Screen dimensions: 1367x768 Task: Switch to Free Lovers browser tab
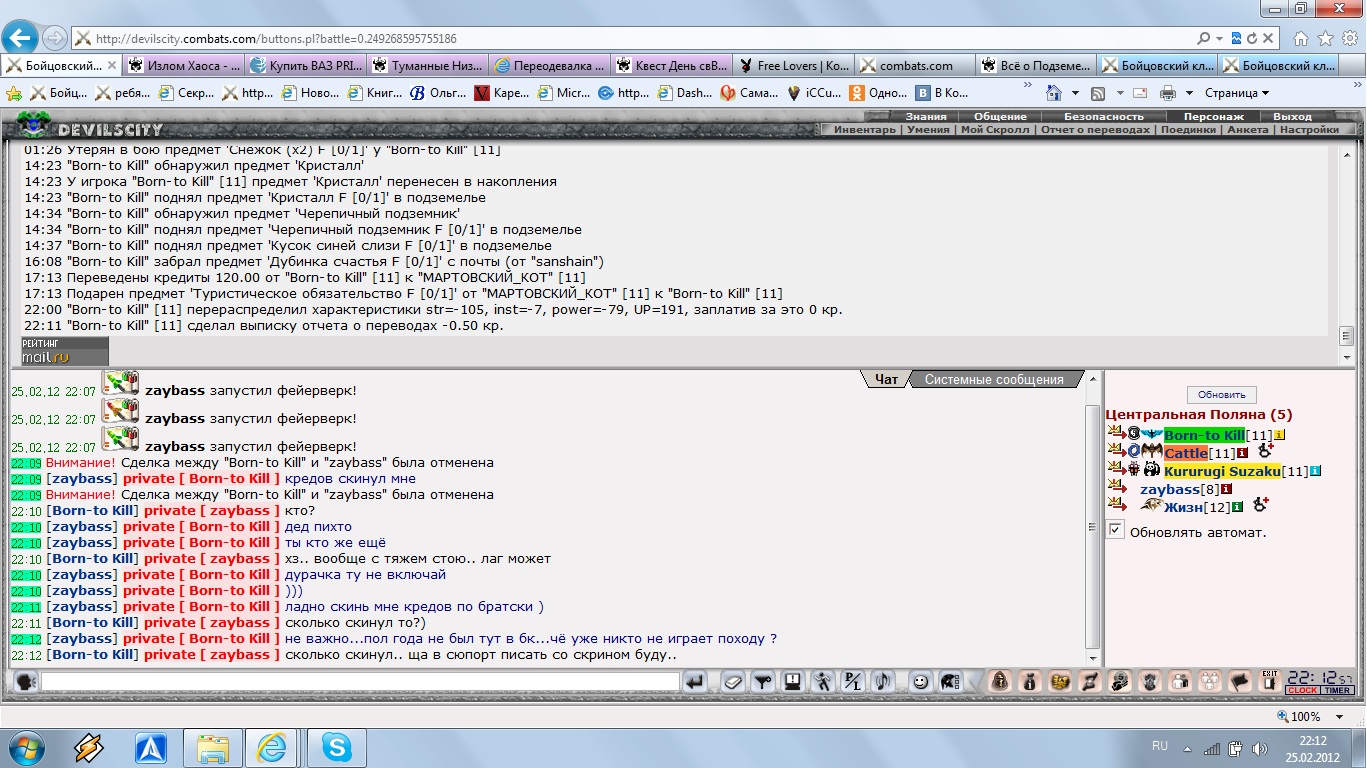[794, 66]
